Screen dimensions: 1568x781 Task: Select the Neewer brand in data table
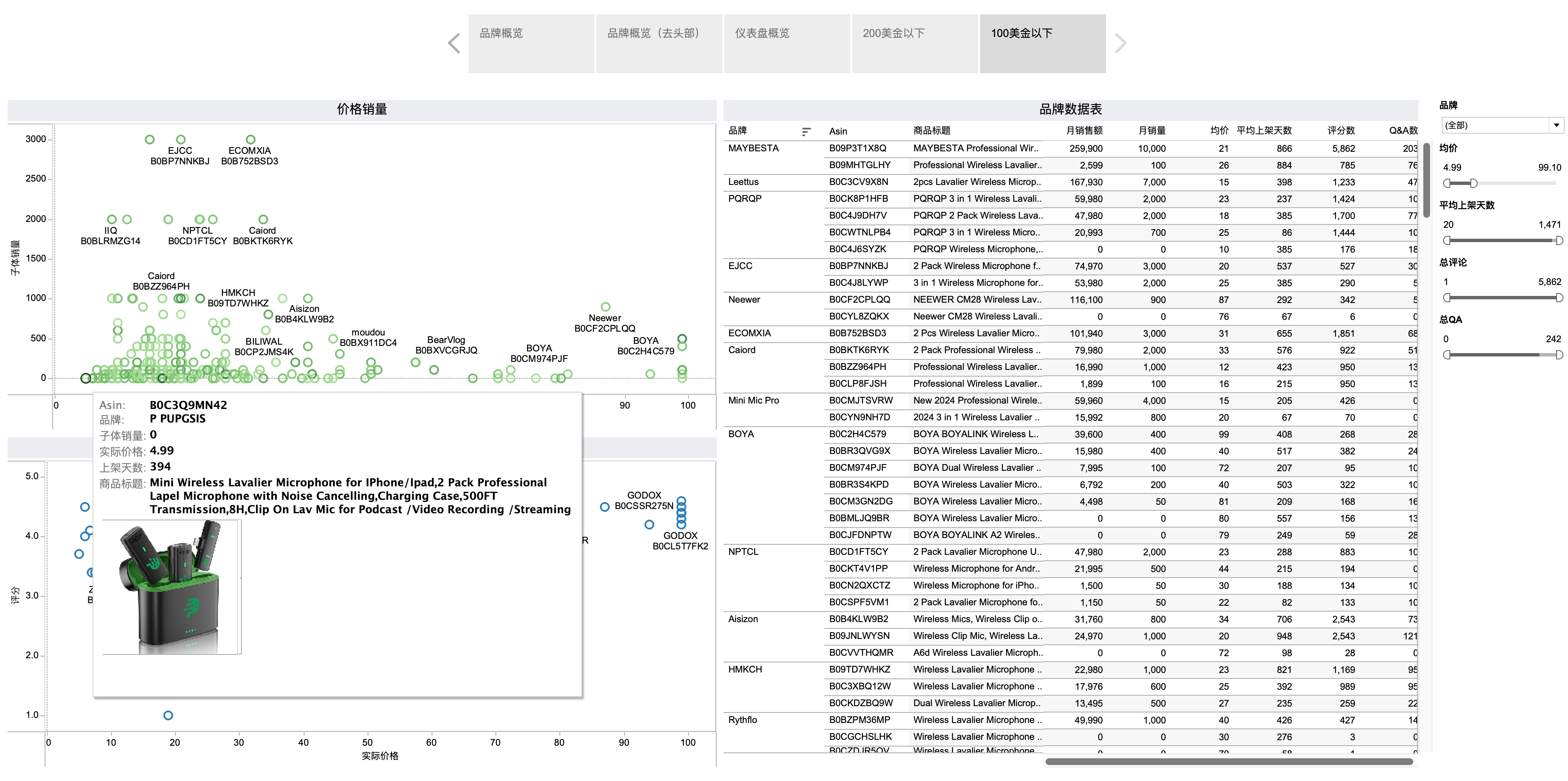click(x=744, y=300)
